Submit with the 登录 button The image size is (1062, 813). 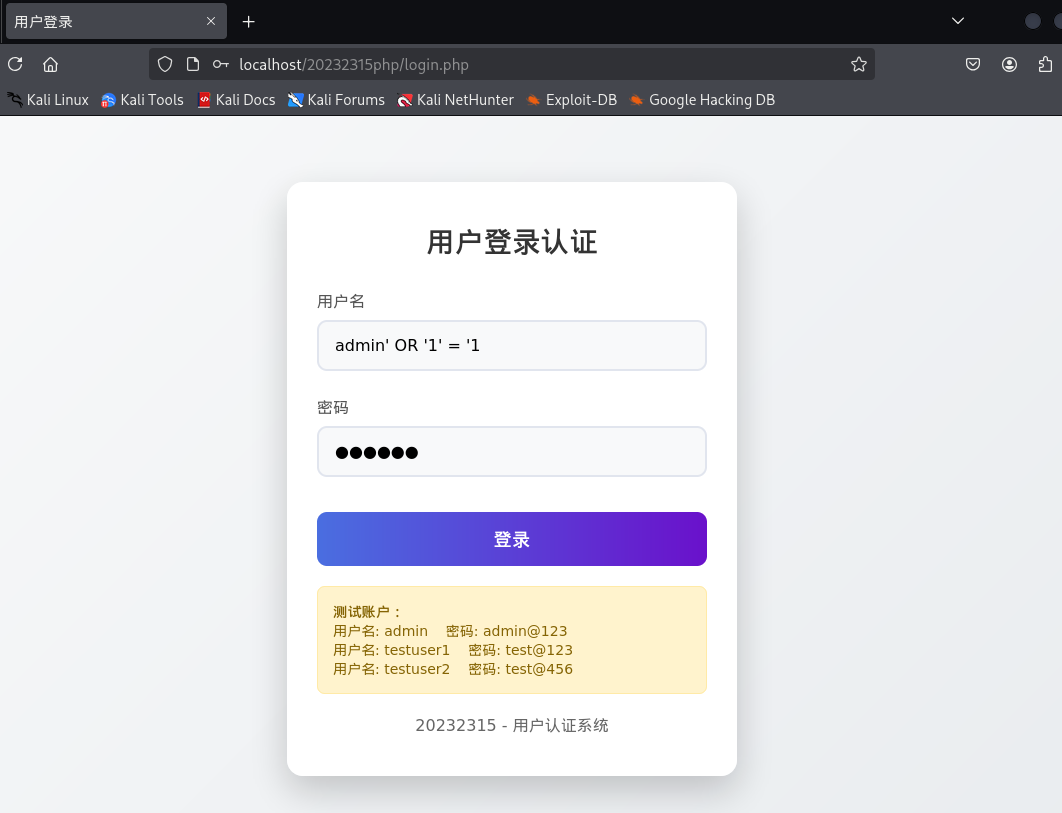pos(512,539)
